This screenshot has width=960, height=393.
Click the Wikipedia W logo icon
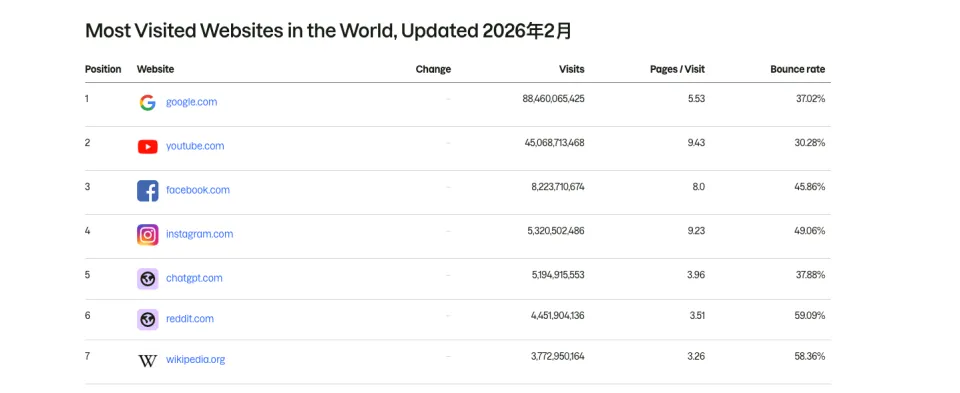tap(148, 361)
